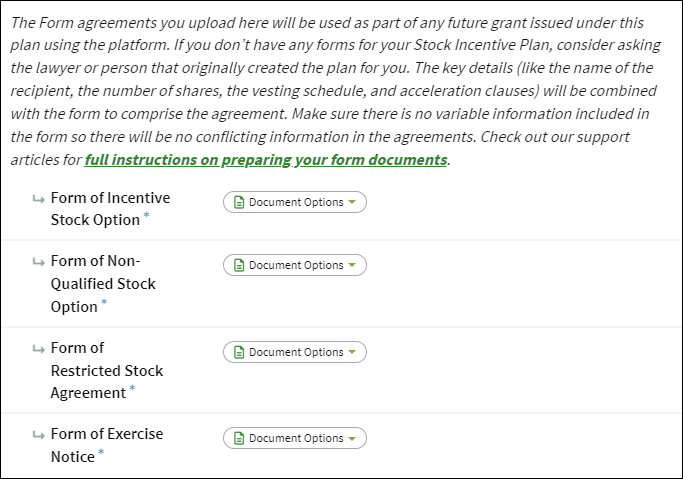Select the Form of Non-Qualified Stock Option label

[103, 284]
